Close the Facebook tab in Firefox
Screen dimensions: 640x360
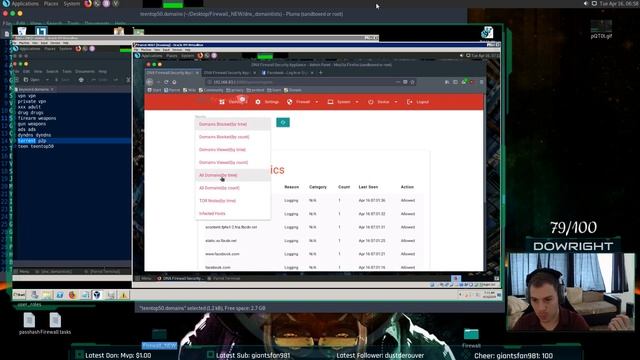point(312,73)
